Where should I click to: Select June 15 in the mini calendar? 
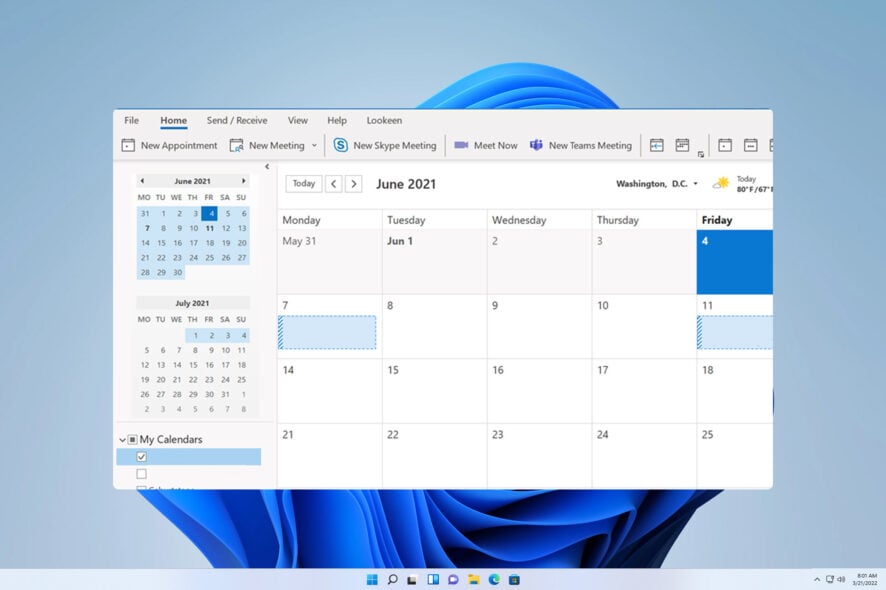point(162,243)
